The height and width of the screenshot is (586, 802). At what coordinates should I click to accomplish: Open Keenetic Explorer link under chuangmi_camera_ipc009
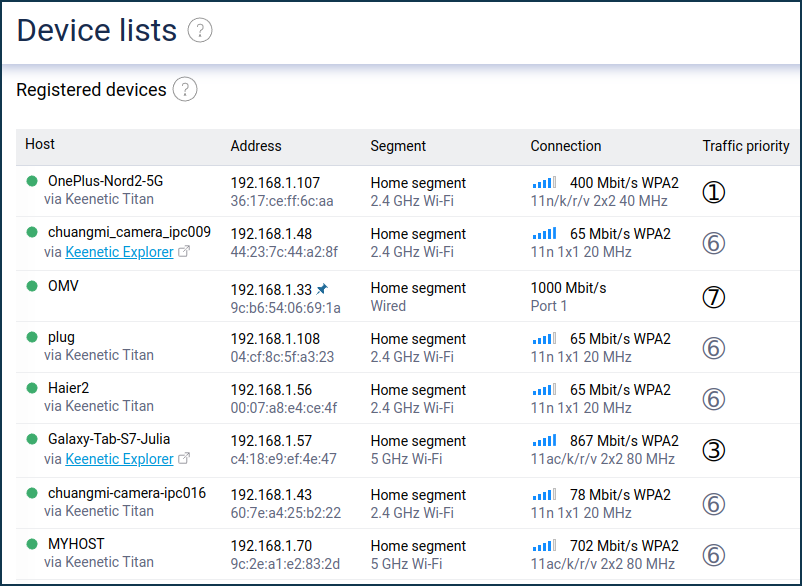[119, 252]
